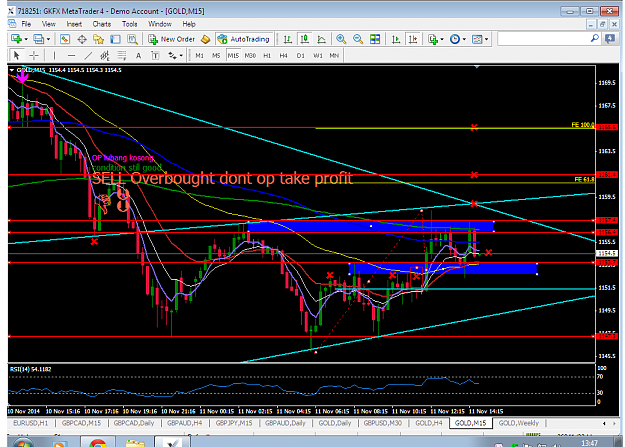Screen dimensions: 625x447
Task: Select the text label tool
Action: click(x=155, y=56)
